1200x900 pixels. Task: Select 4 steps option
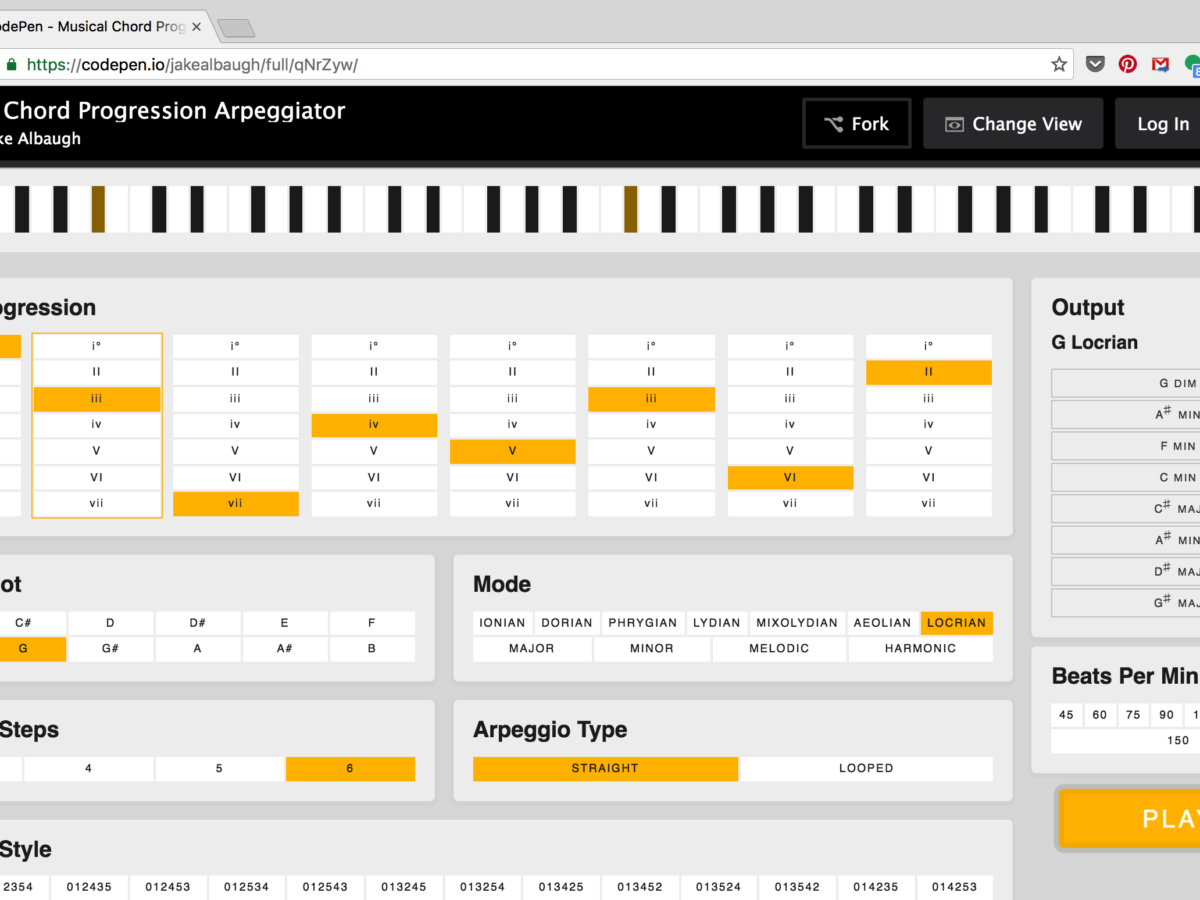[x=89, y=769]
